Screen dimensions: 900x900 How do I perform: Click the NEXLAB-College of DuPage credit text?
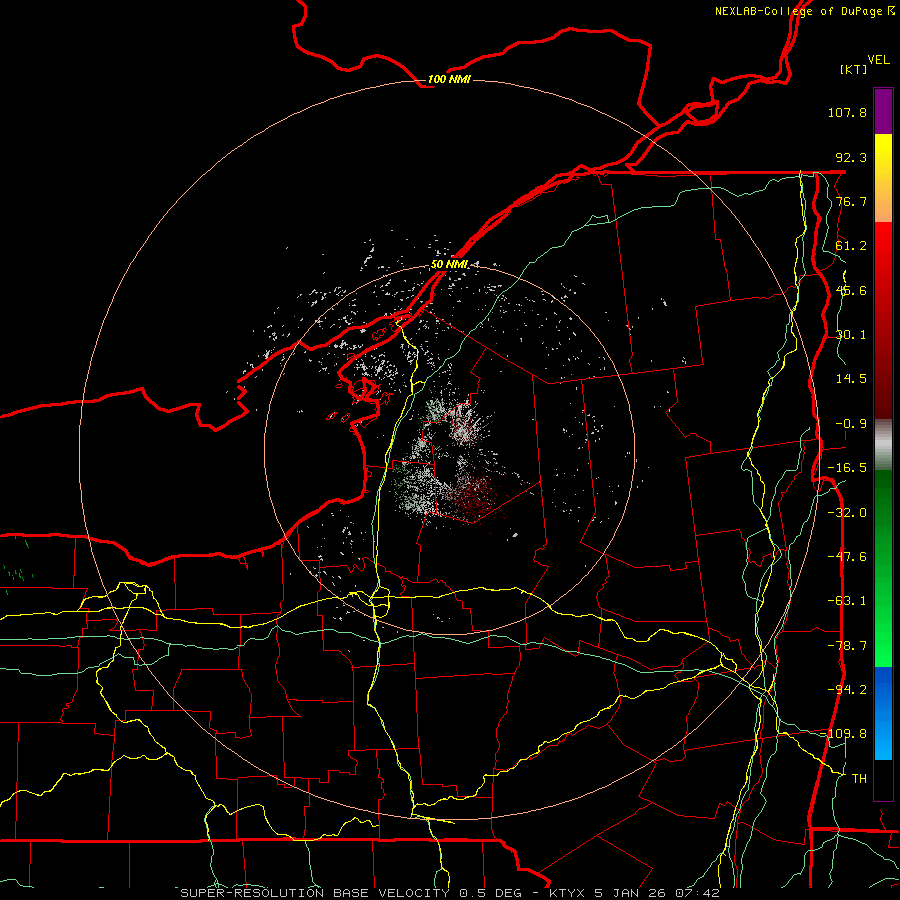(x=804, y=11)
